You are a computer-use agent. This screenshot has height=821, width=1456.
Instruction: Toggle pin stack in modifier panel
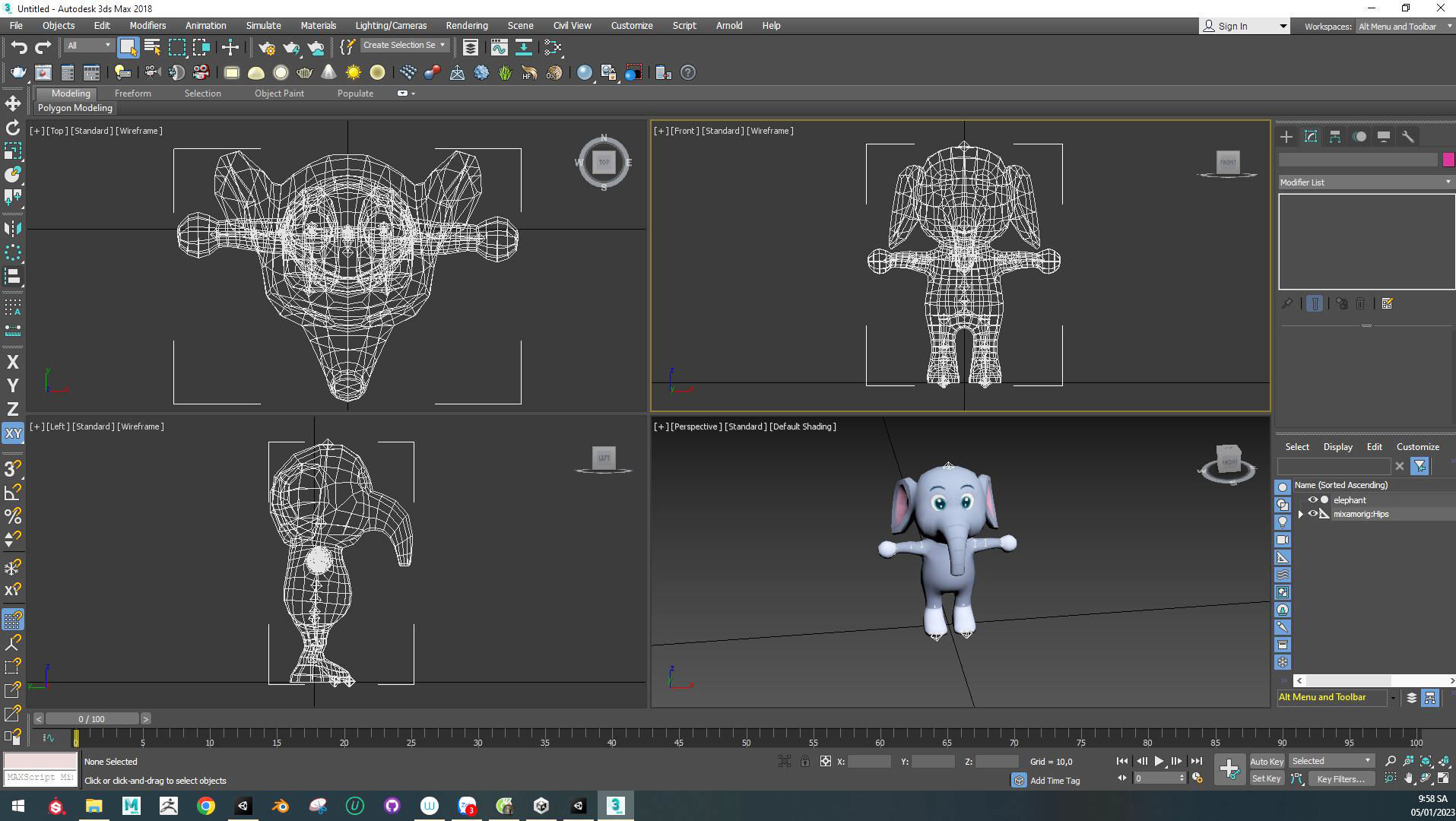click(1287, 304)
